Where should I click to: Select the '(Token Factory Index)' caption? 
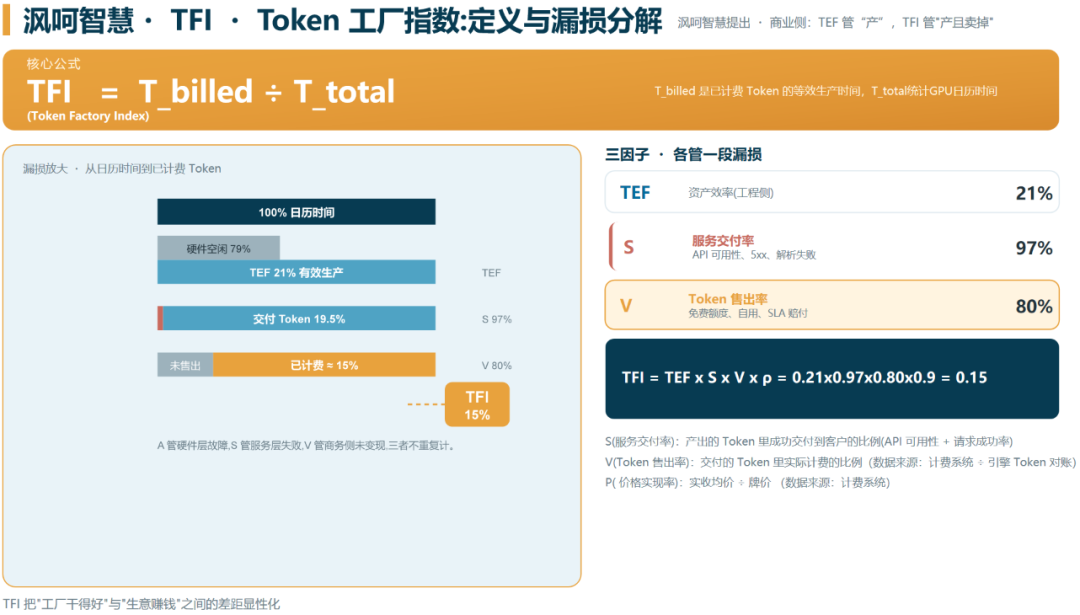[88, 116]
